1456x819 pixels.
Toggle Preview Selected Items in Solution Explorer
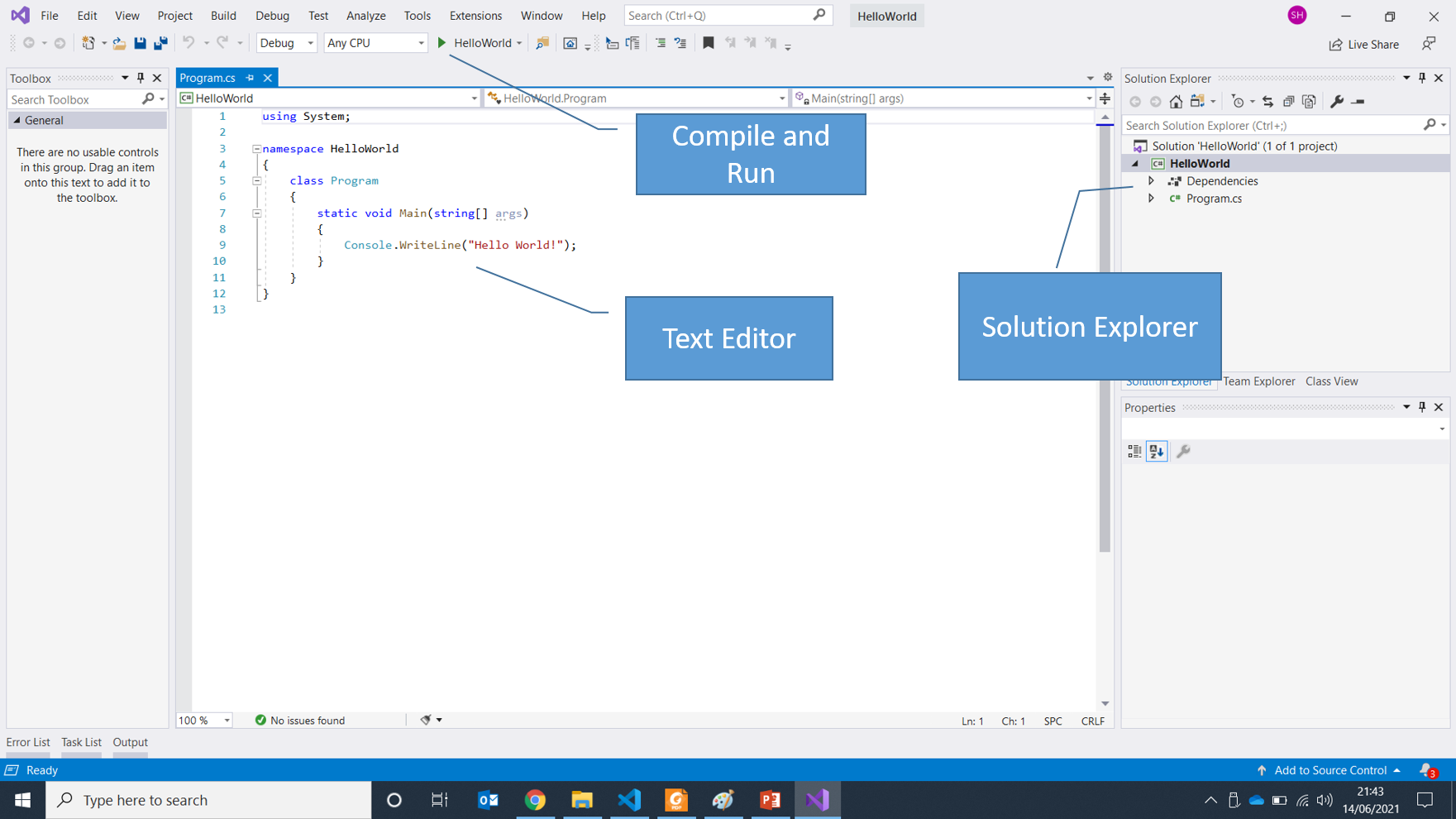1358,102
